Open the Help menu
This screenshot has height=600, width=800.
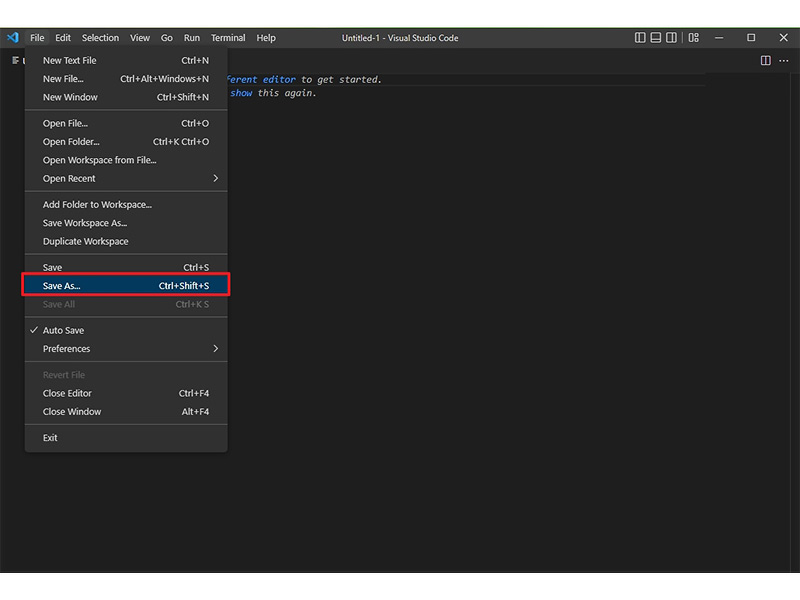(x=266, y=38)
